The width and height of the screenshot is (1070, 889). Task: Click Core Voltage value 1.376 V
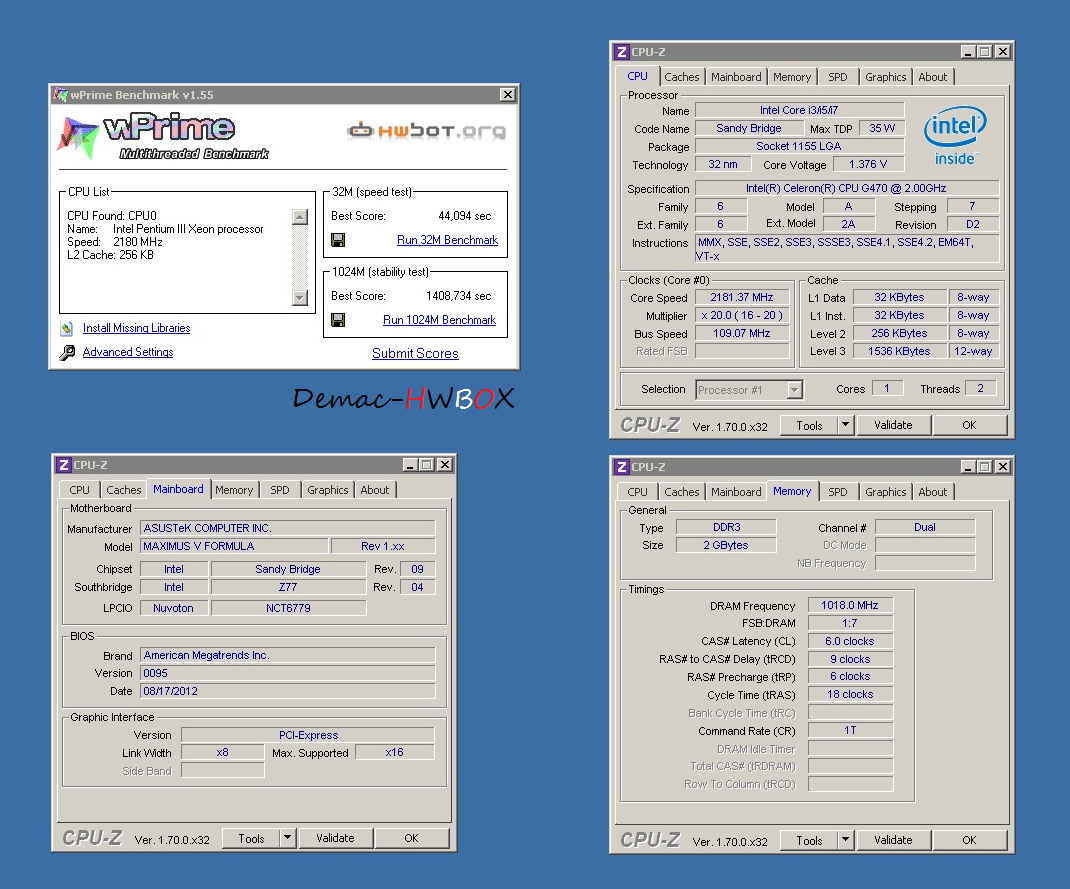click(x=867, y=164)
